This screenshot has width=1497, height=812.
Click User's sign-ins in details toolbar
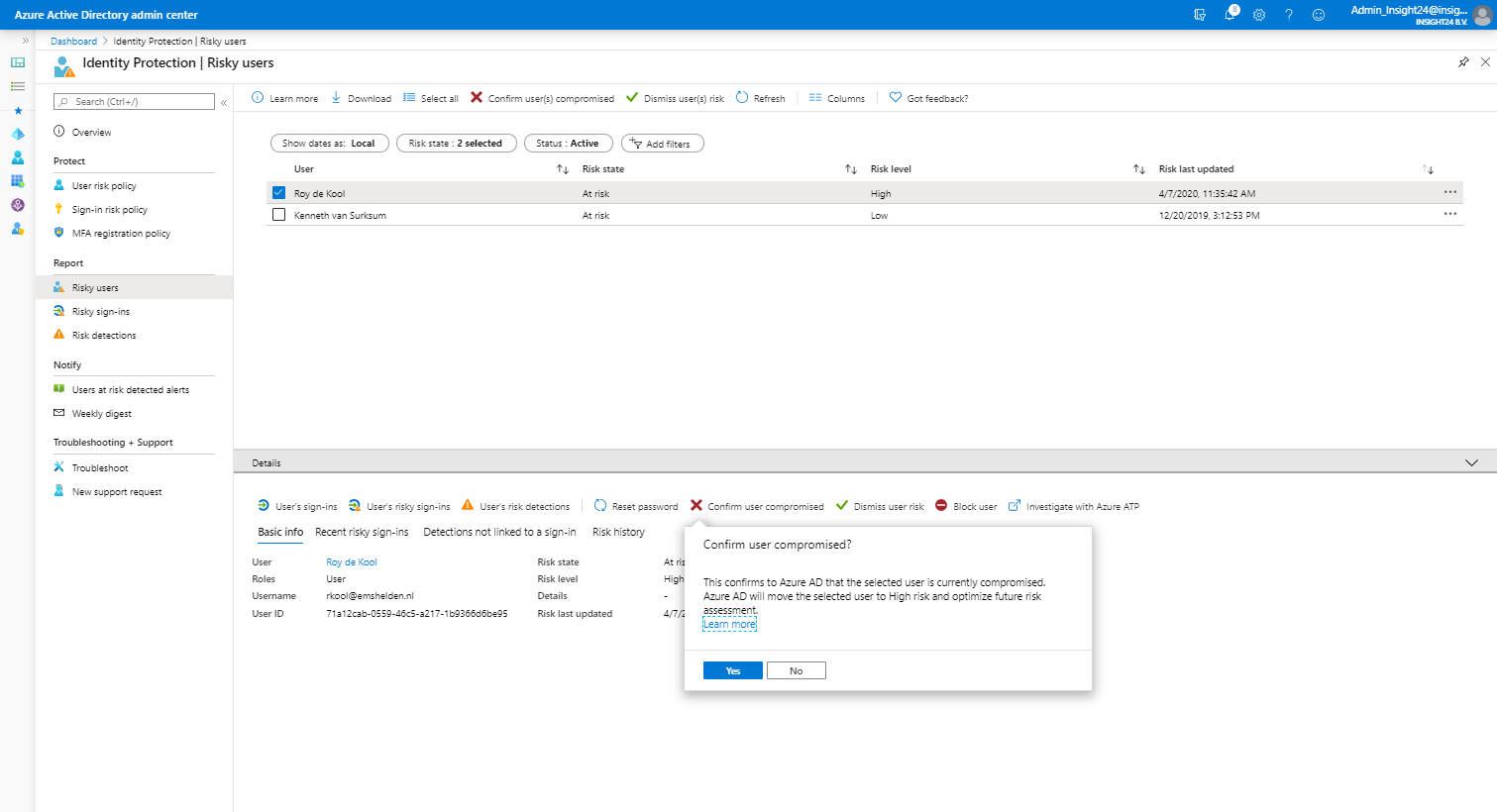tap(297, 506)
